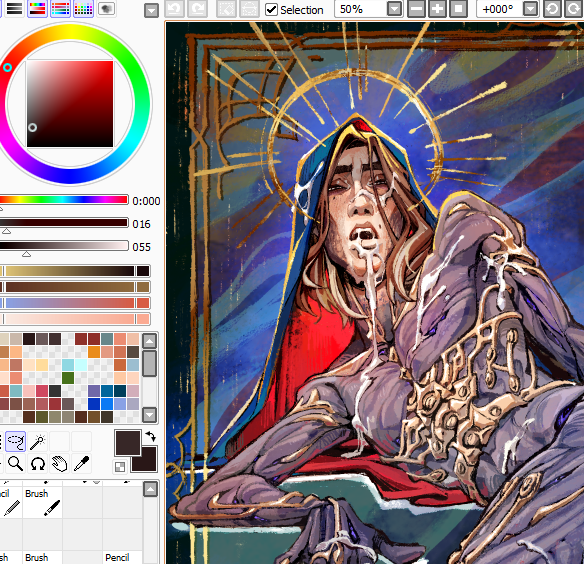
Task: Toggle the Selection checkbox
Action: (271, 10)
